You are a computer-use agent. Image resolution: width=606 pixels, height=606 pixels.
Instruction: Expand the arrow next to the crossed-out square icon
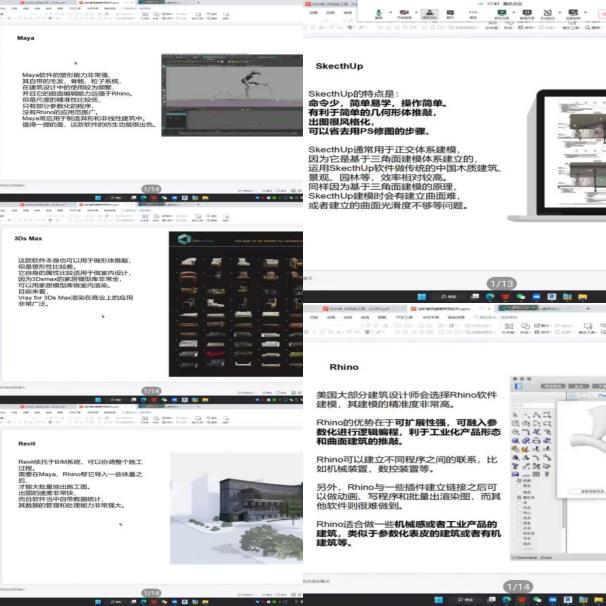tap(560, 12)
